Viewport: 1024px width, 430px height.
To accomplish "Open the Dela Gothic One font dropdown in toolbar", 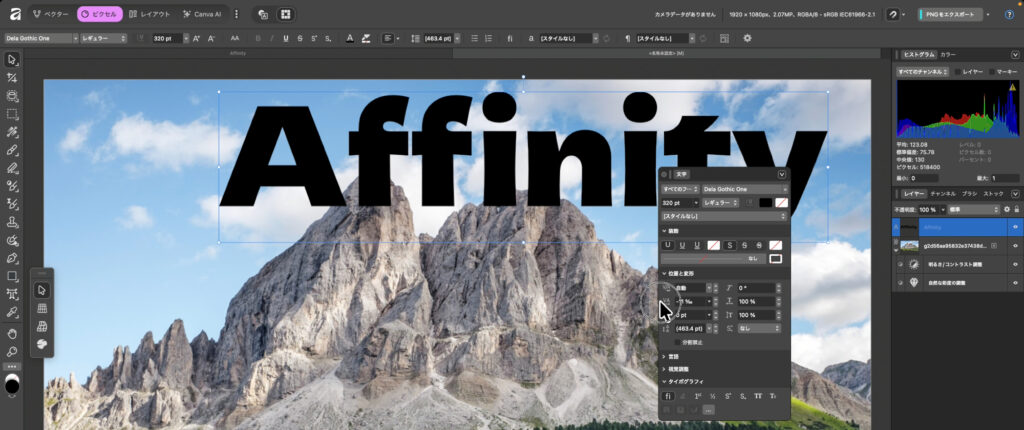I will tap(40, 38).
